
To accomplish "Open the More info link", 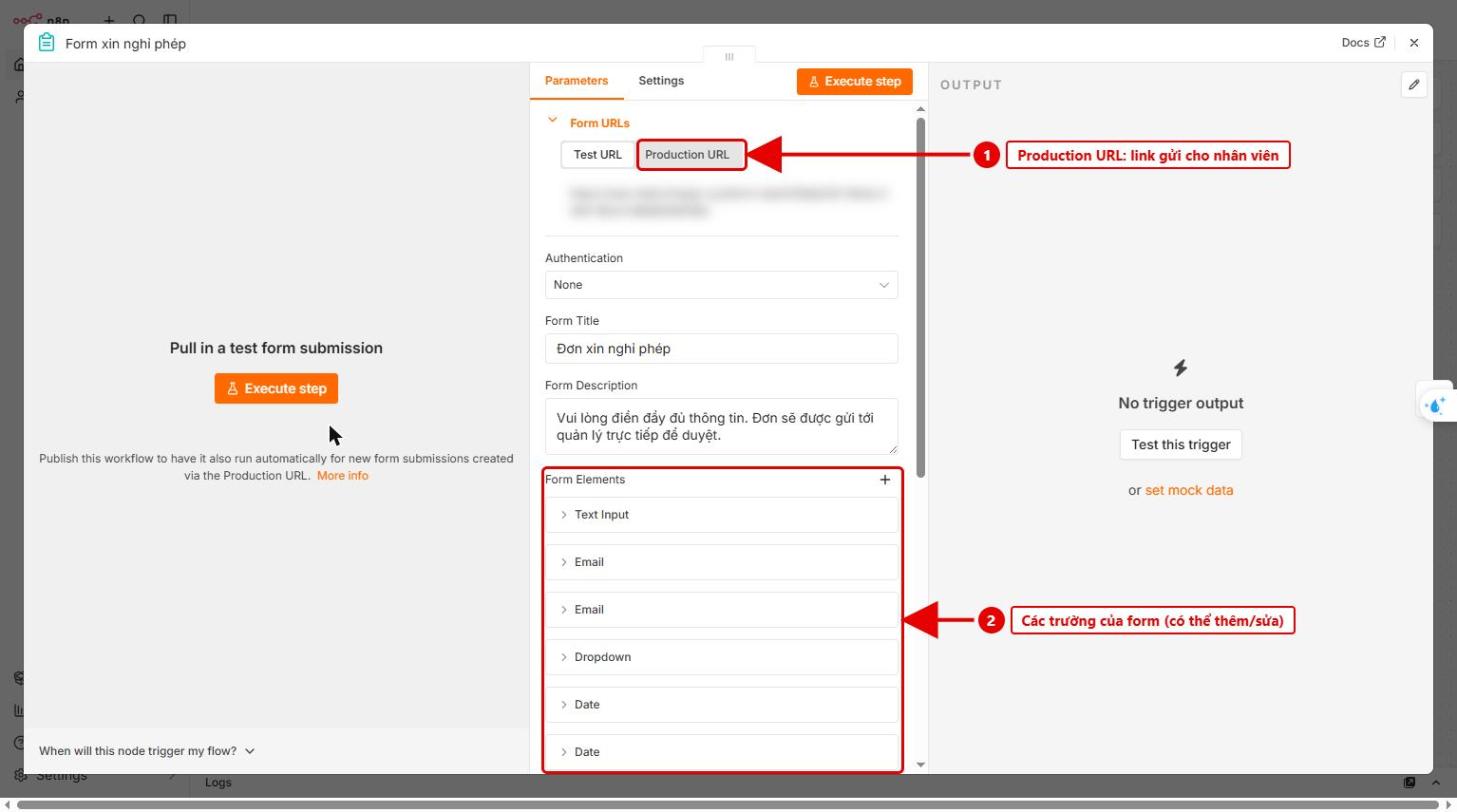I will pyautogui.click(x=343, y=476).
